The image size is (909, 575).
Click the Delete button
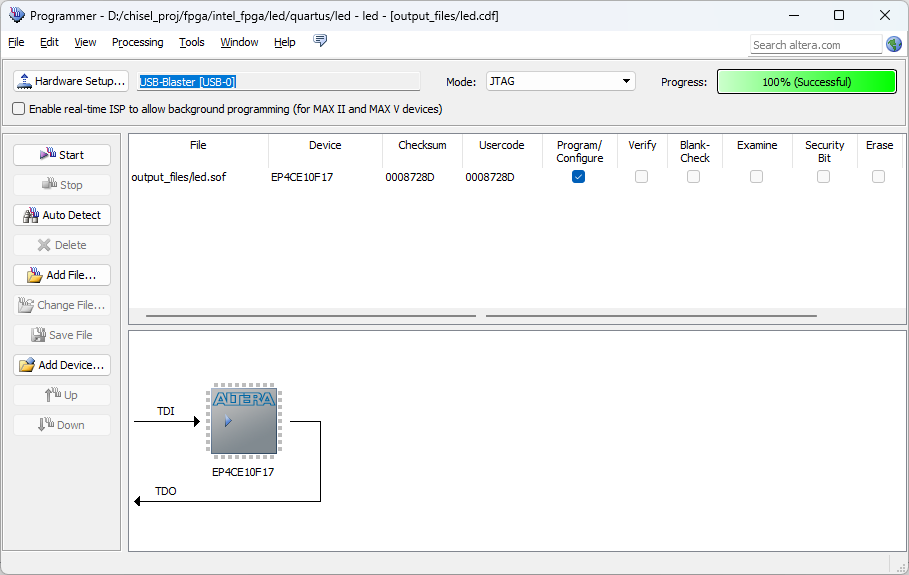click(62, 245)
